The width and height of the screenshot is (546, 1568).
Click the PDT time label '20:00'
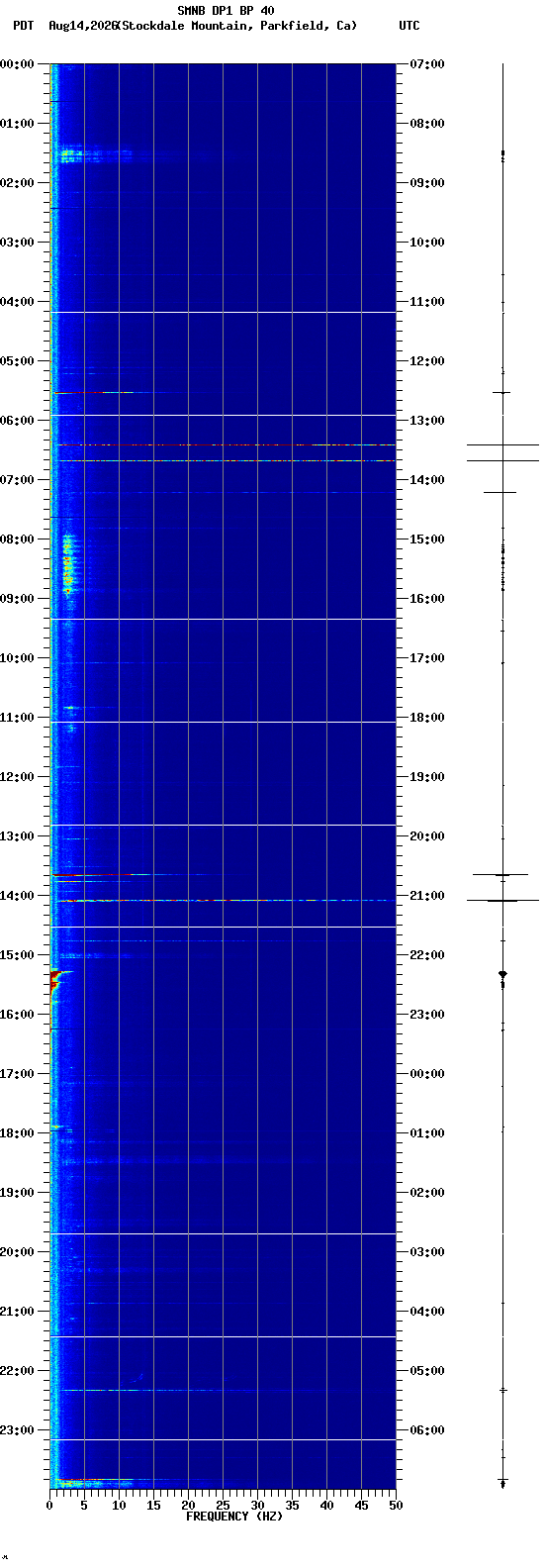[18, 1252]
